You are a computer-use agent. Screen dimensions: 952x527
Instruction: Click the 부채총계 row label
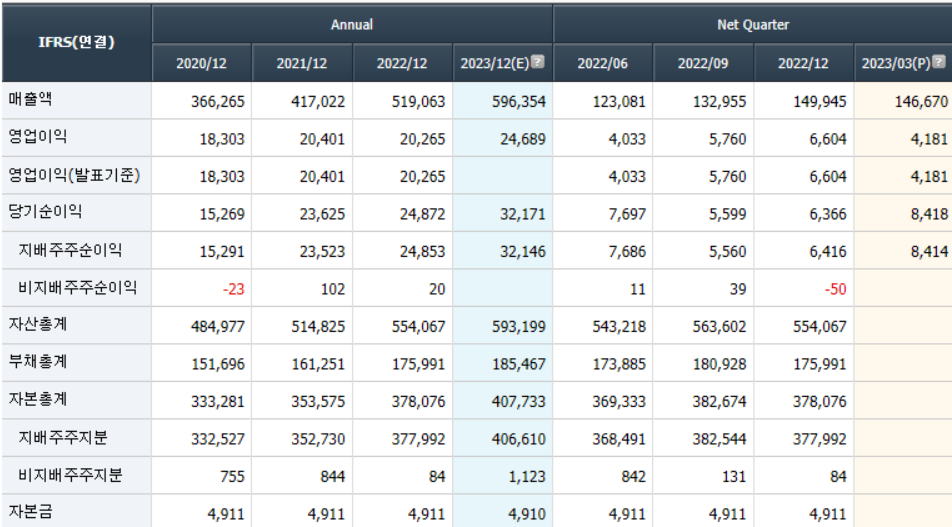[38, 362]
